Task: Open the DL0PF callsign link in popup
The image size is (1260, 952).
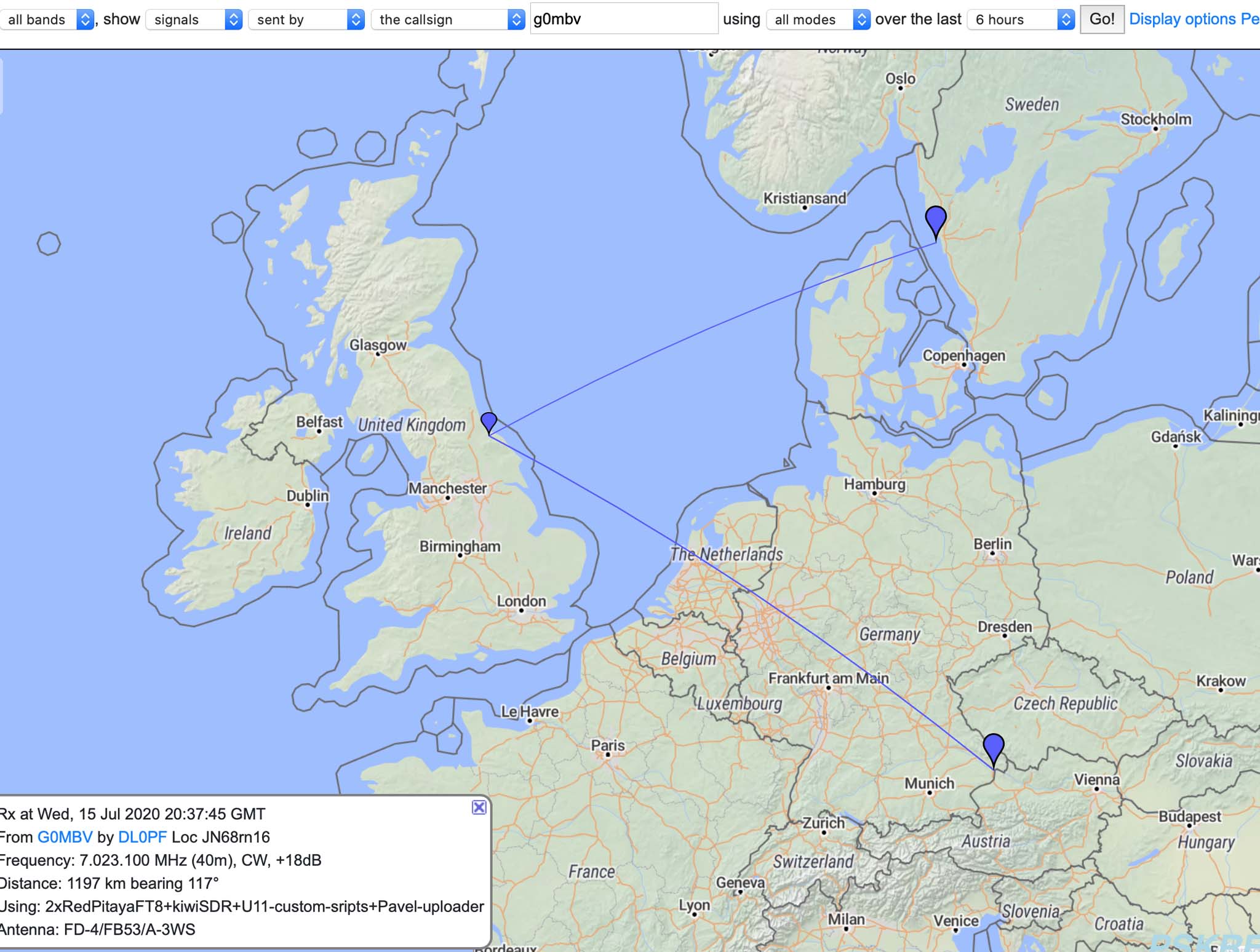Action: coord(142,837)
